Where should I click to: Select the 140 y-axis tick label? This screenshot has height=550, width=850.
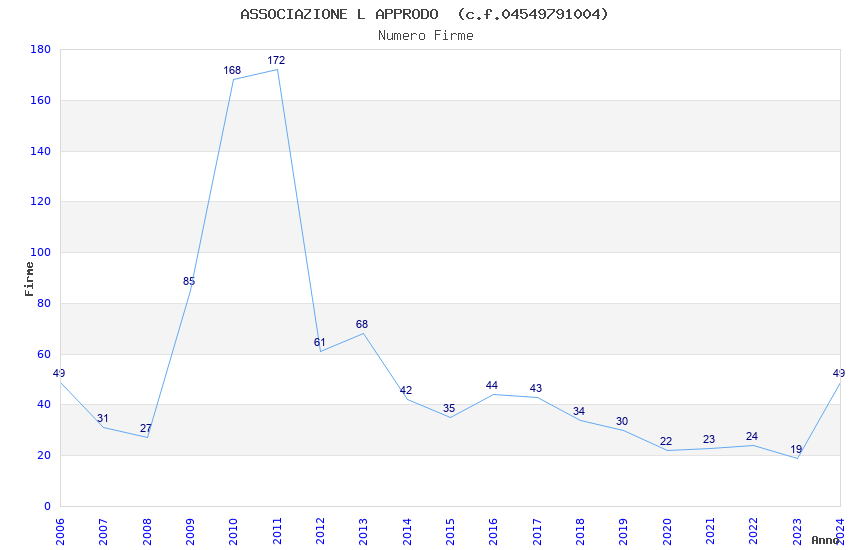pyautogui.click(x=40, y=151)
